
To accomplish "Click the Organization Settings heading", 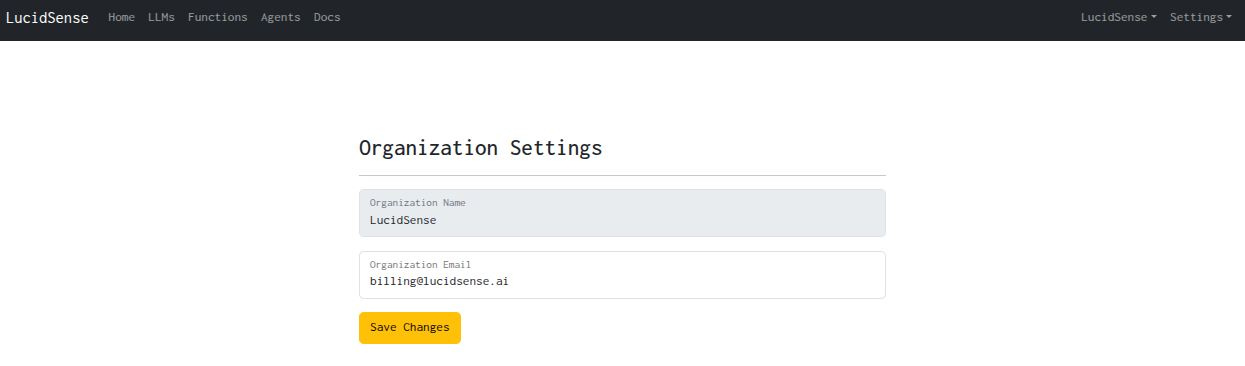I will pyautogui.click(x=480, y=148).
